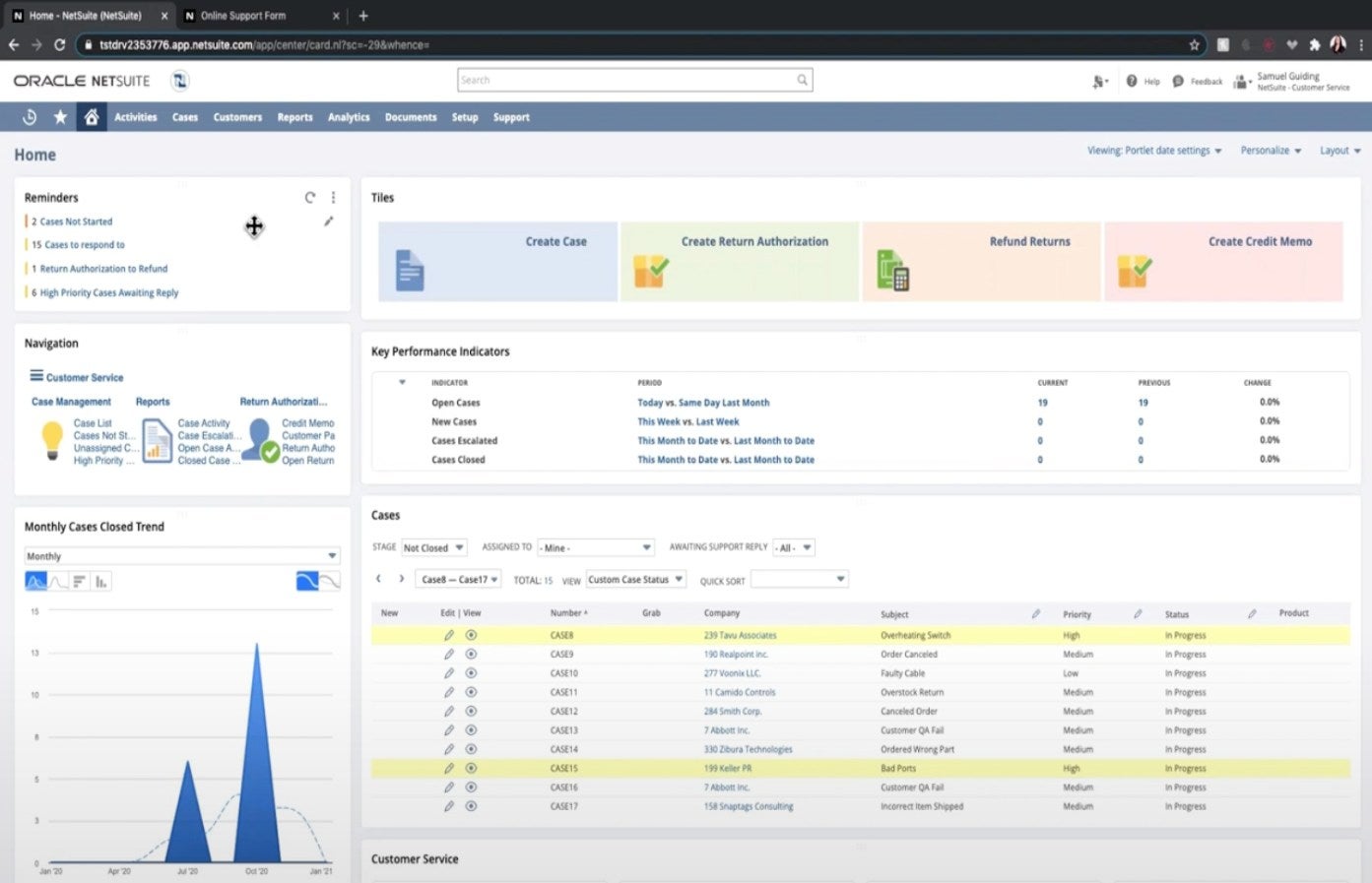Expand Viewing: Portlet date settings menu
The image size is (1372, 883).
click(1154, 151)
